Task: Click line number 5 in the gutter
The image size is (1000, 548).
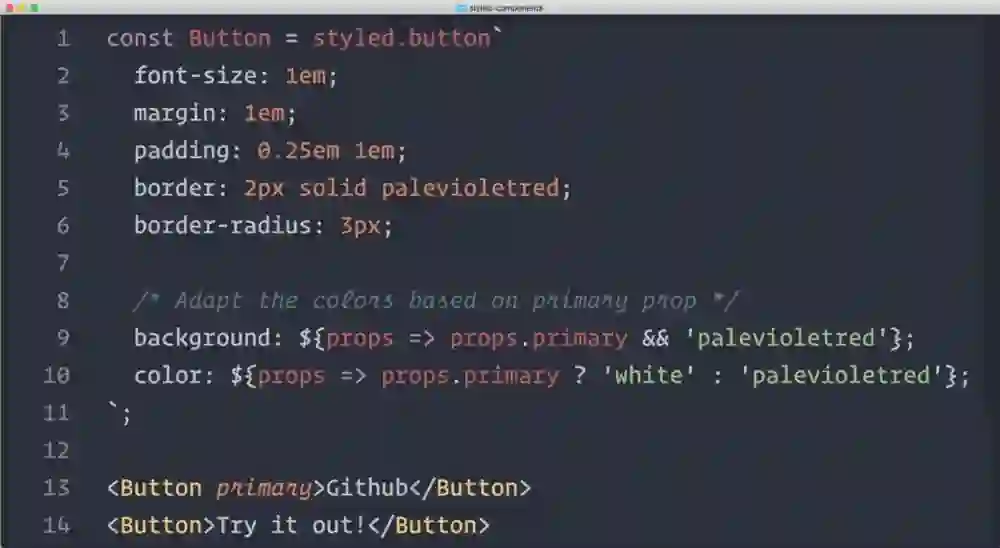Action: click(63, 188)
